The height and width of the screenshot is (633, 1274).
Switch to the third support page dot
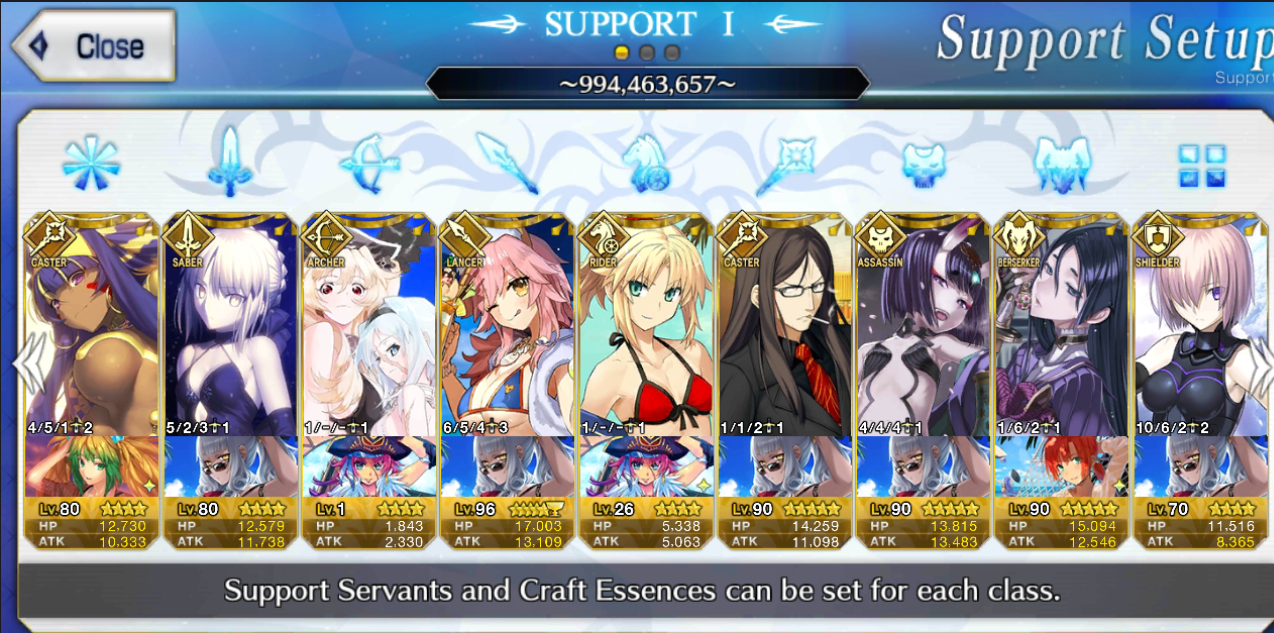672,52
